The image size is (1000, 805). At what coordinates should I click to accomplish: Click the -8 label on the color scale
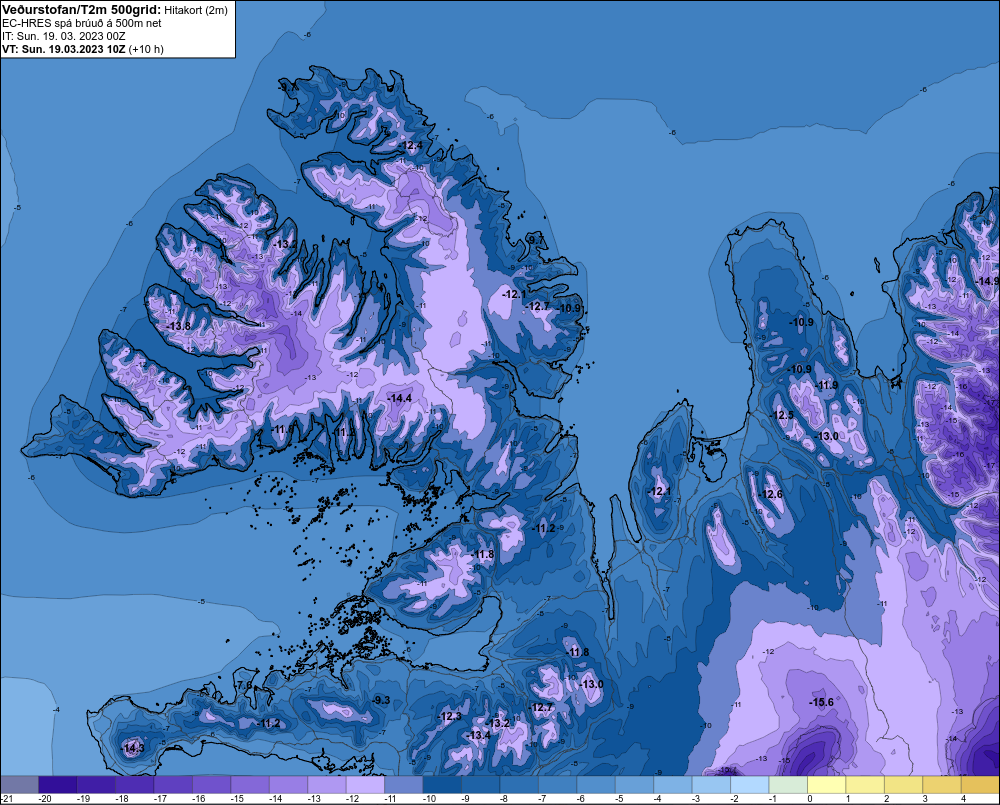[504, 799]
